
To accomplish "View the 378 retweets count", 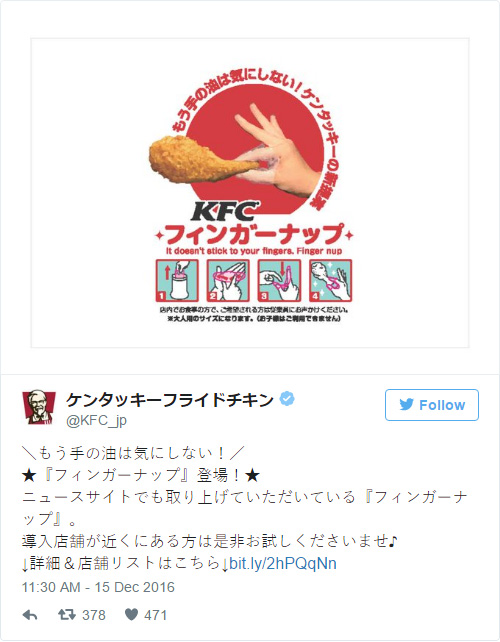I will pos(94,615).
